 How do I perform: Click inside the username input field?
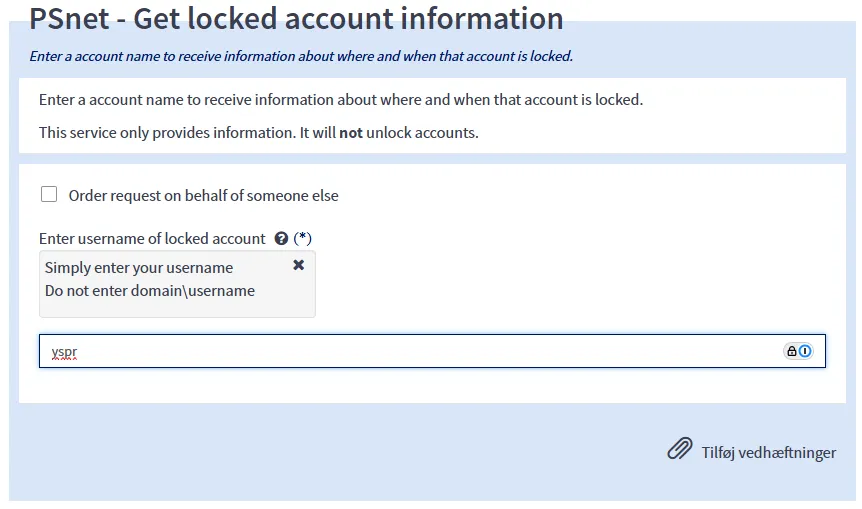click(400, 351)
